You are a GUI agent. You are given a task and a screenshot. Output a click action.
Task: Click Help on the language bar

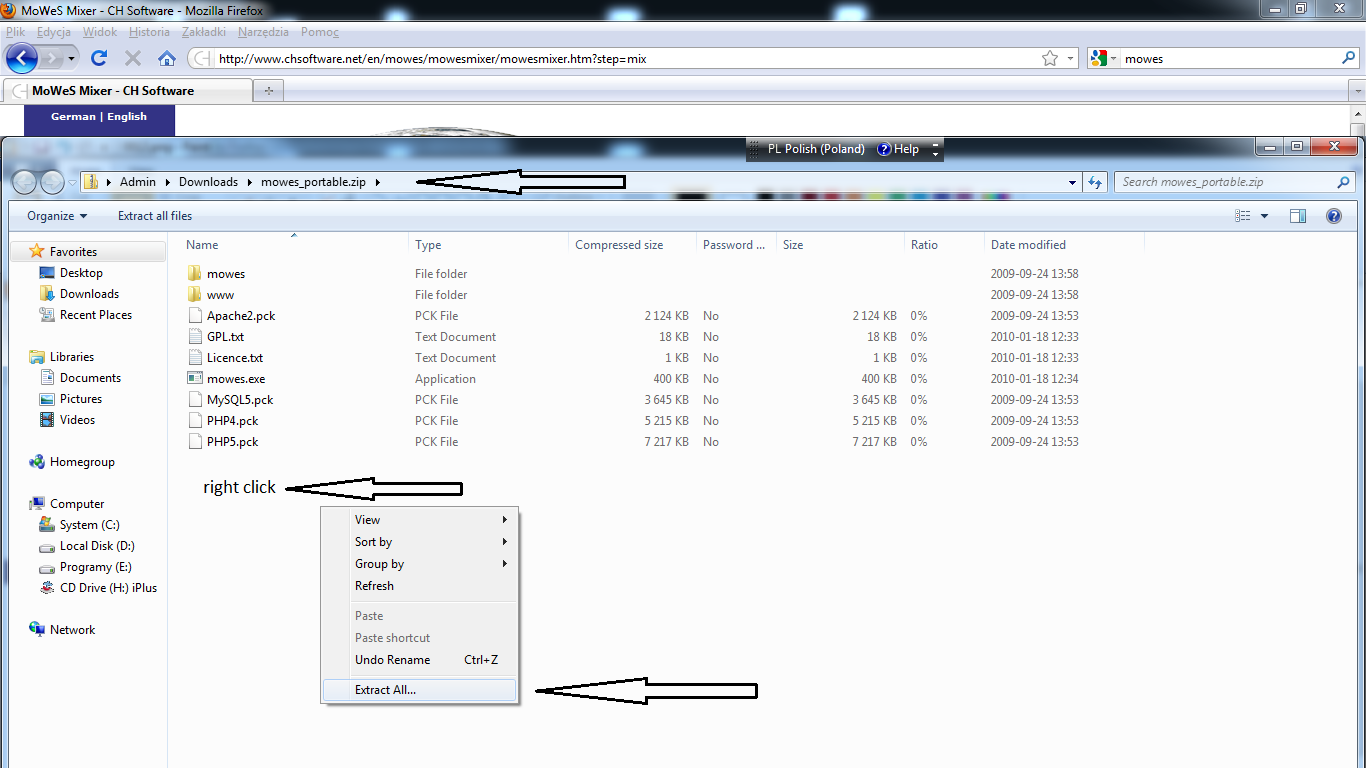tap(898, 149)
